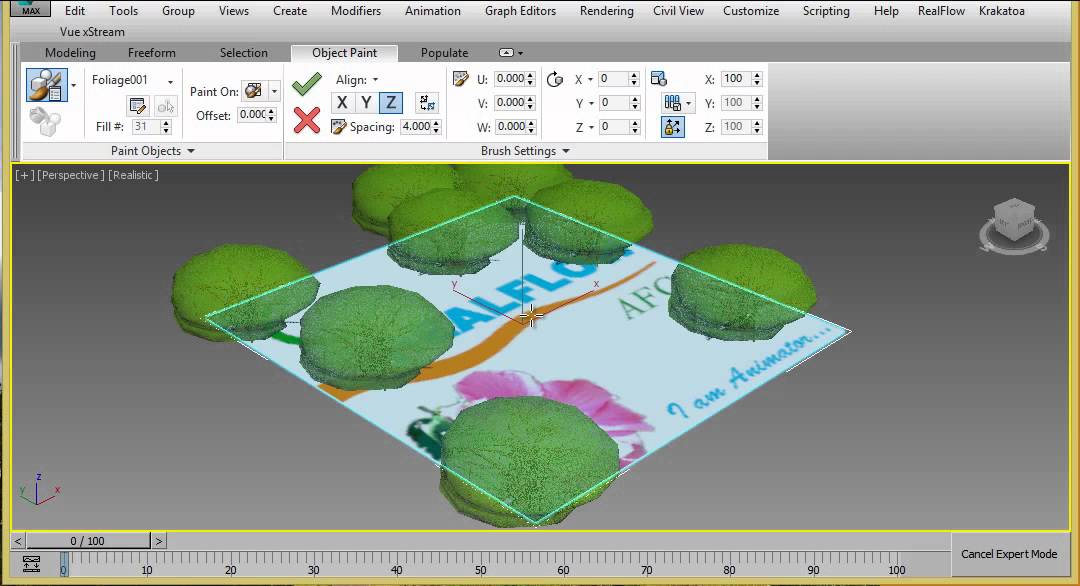Click the Paint With Selected Objects tool icon

pos(47,85)
